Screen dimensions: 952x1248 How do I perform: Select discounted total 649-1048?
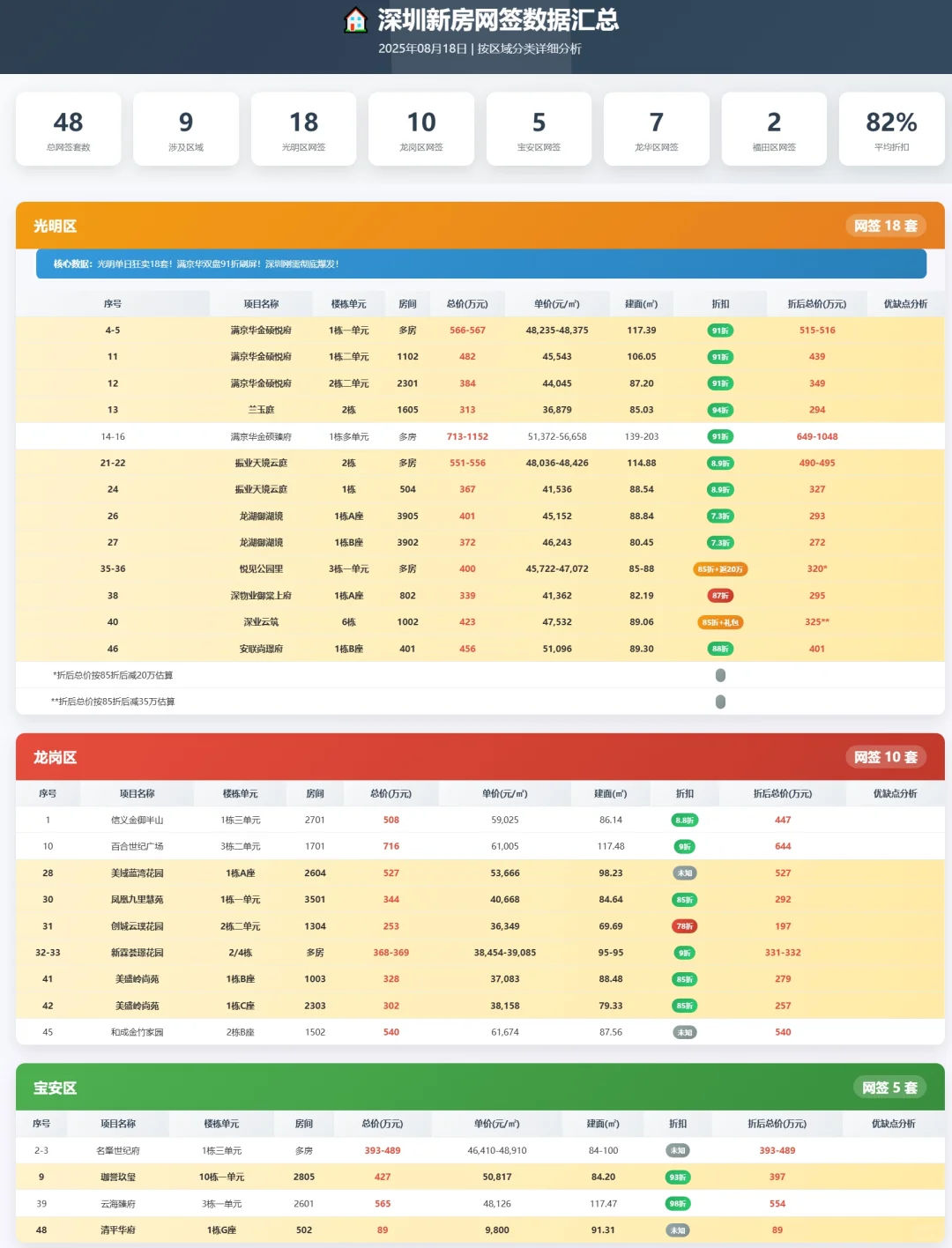pos(817,436)
